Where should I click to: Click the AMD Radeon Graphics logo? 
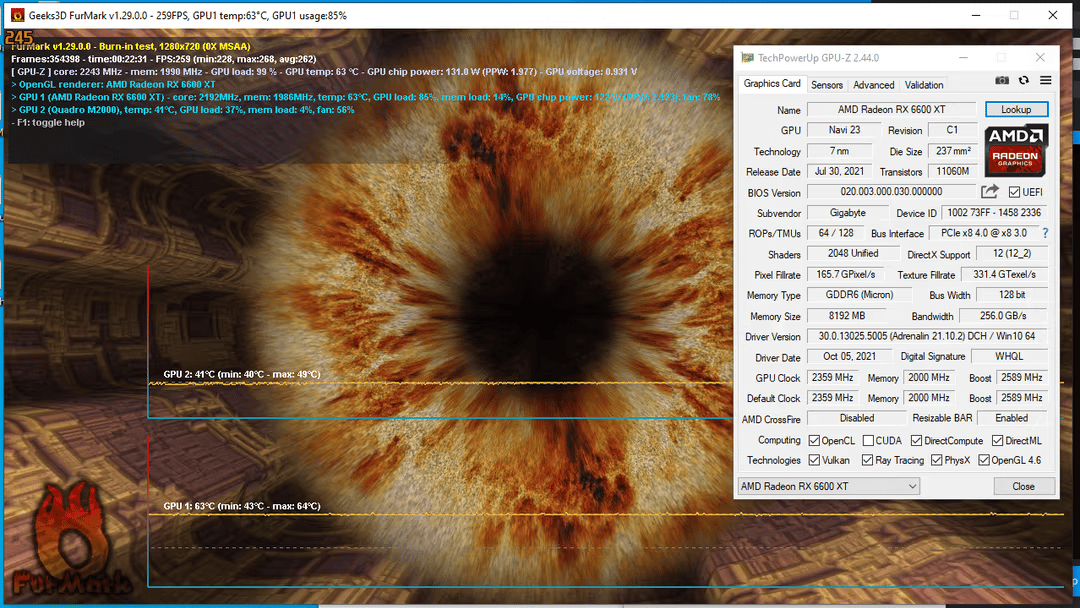pyautogui.click(x=1016, y=150)
